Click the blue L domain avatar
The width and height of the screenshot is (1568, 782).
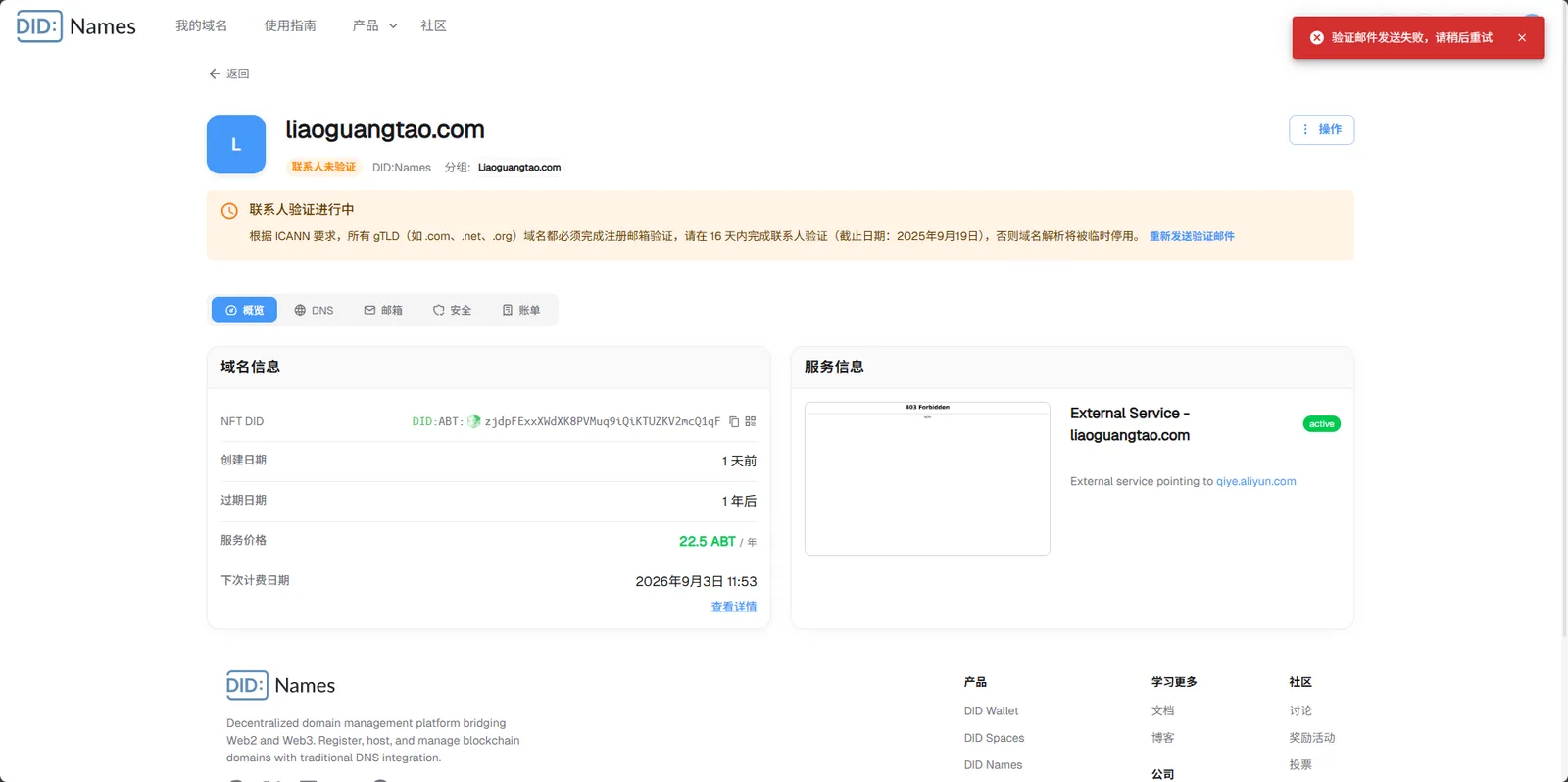pos(236,144)
